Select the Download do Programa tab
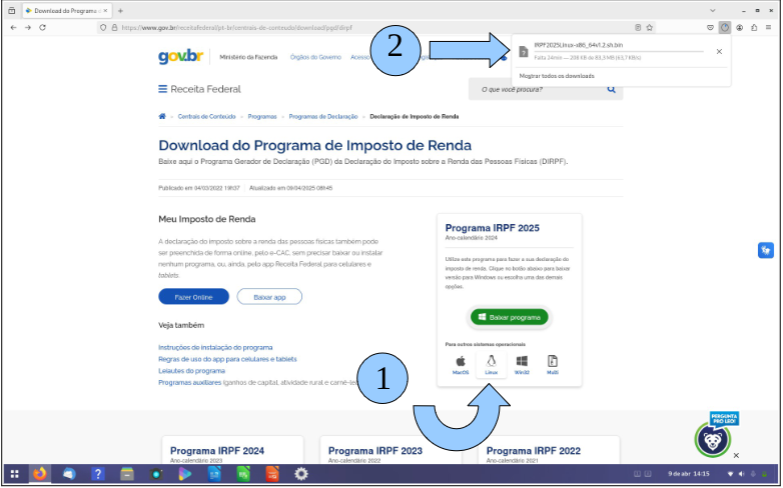Screen dimensions: 783x488 (x=67, y=10)
